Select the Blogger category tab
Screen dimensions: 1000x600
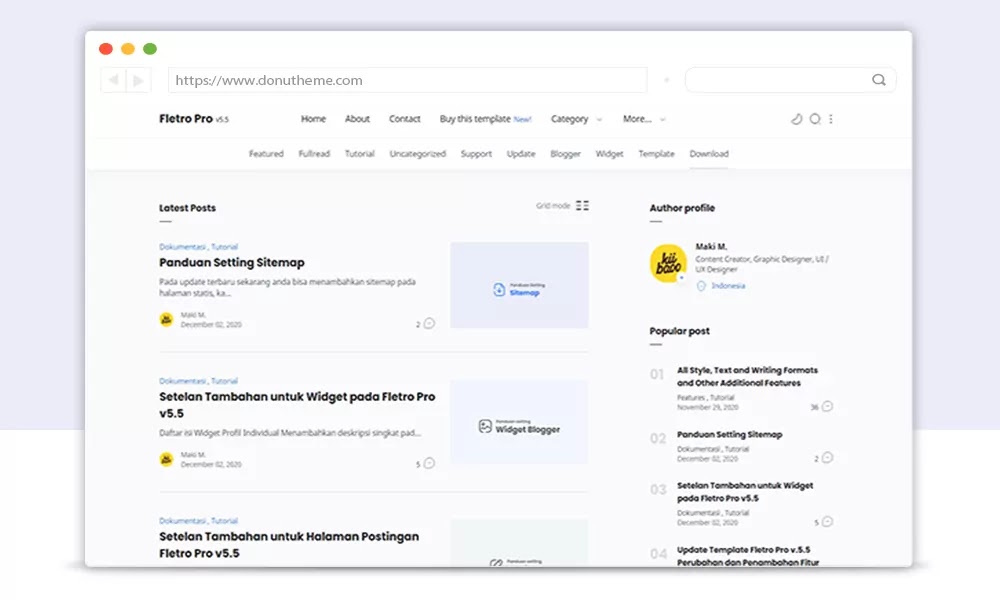click(x=566, y=154)
